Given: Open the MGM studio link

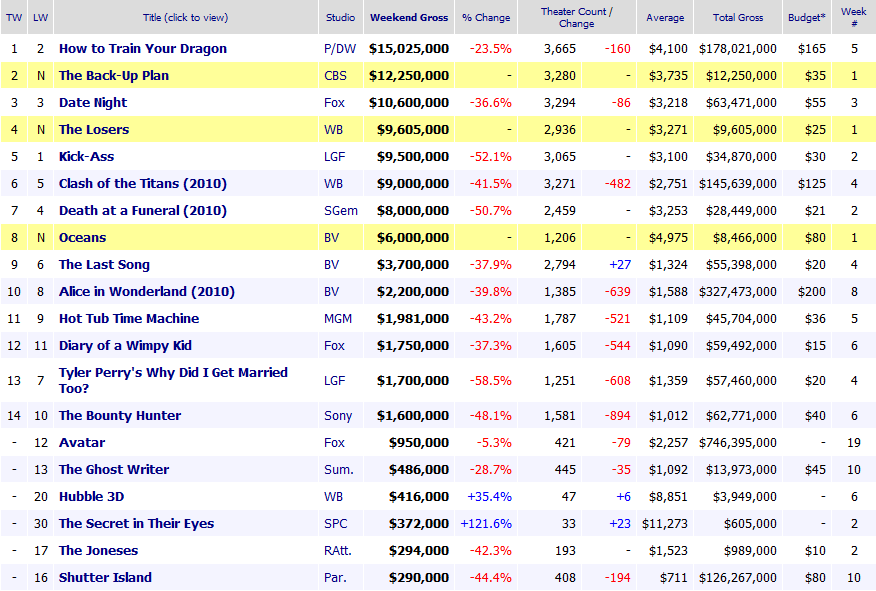Looking at the screenshot, I should (338, 318).
